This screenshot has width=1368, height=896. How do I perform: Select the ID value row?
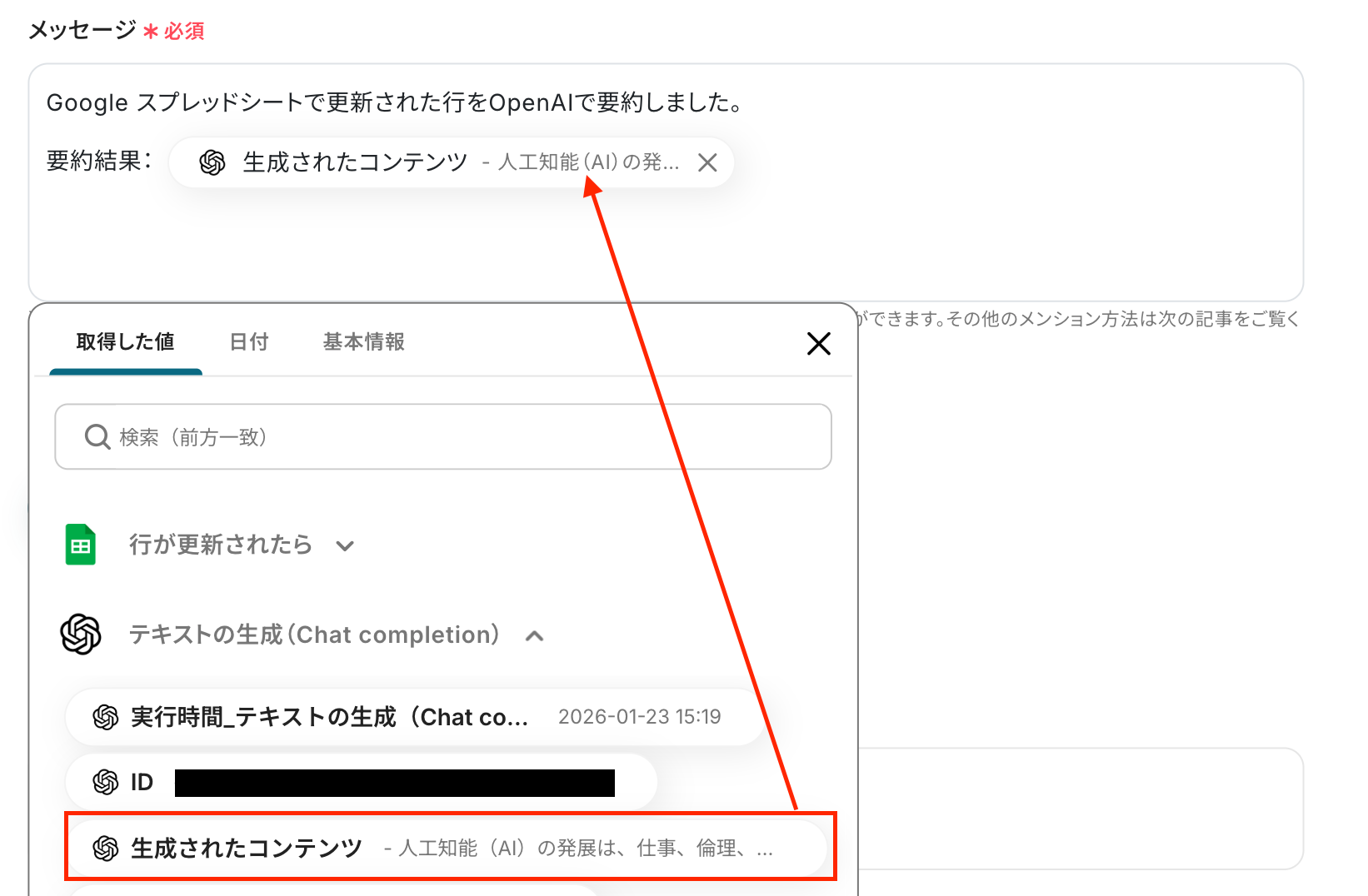point(362,782)
